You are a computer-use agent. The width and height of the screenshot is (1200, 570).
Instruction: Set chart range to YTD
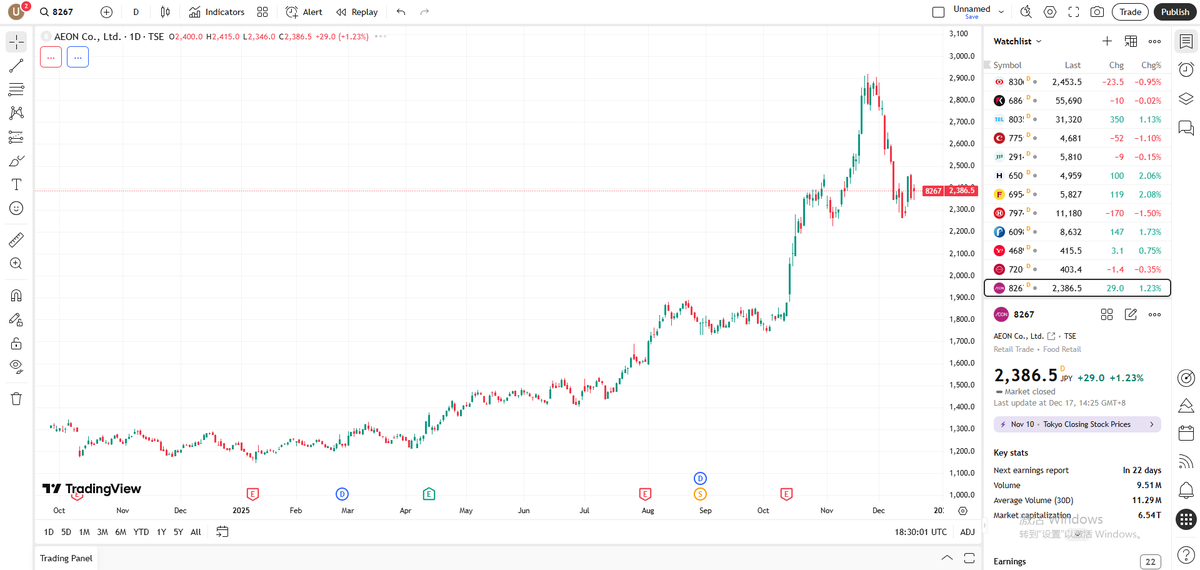[141, 532]
